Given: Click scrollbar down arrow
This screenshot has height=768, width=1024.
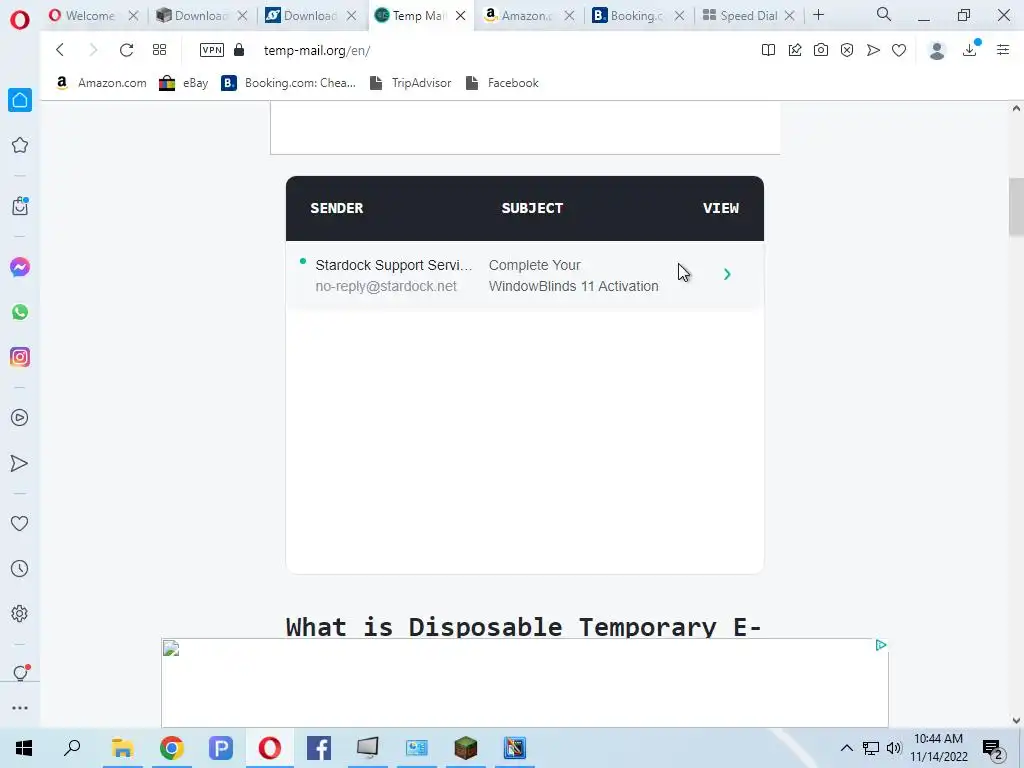Looking at the screenshot, I should (x=1016, y=721).
